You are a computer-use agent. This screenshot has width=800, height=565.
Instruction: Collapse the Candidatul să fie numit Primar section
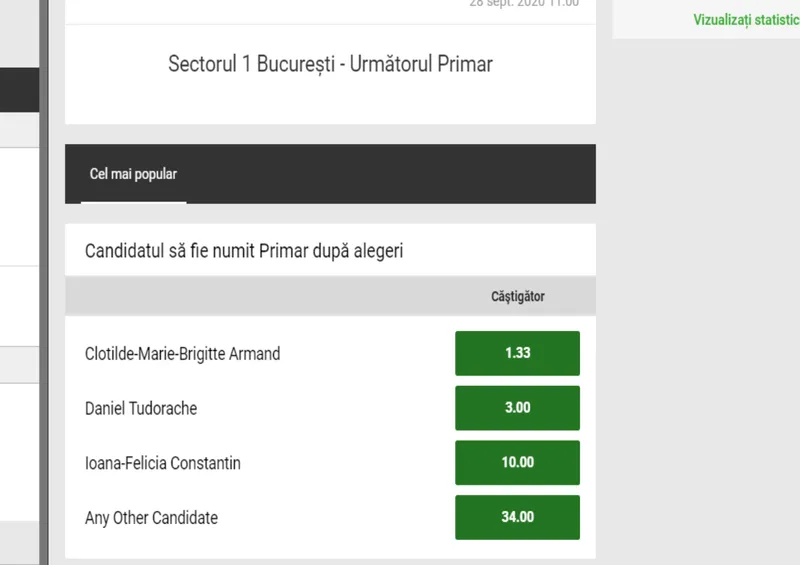tap(244, 251)
